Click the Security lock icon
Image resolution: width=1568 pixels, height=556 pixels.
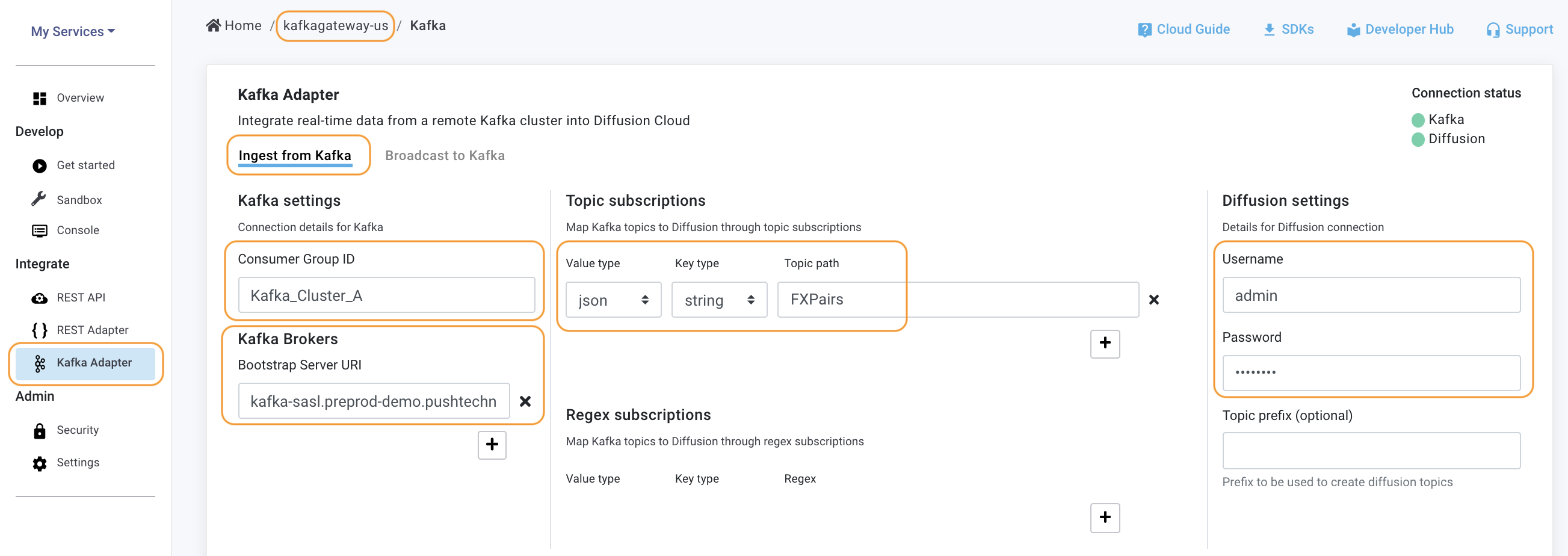click(x=40, y=431)
